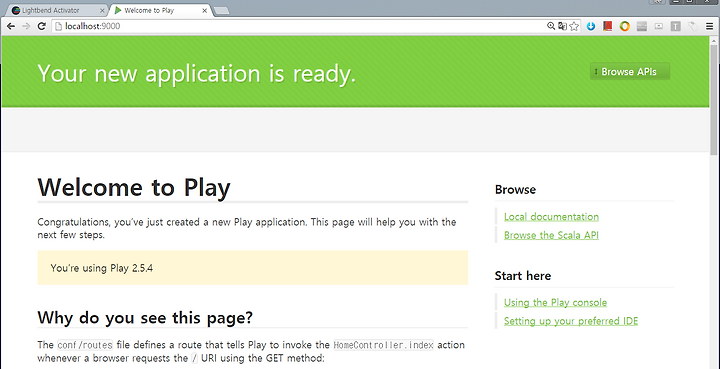720x369 pixels.
Task: Click the 'Your new application is ready.' banner text
Action: 196,73
